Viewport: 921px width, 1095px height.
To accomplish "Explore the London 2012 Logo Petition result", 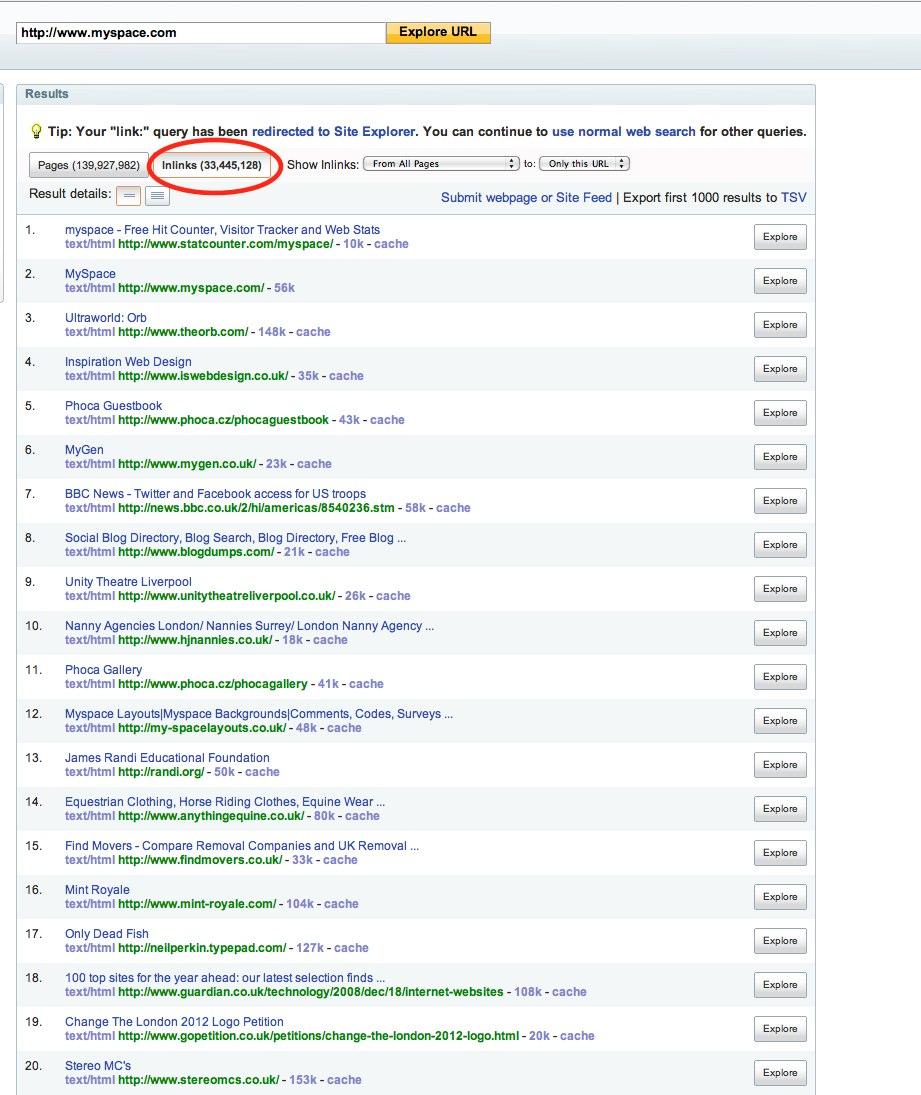I will click(780, 1029).
